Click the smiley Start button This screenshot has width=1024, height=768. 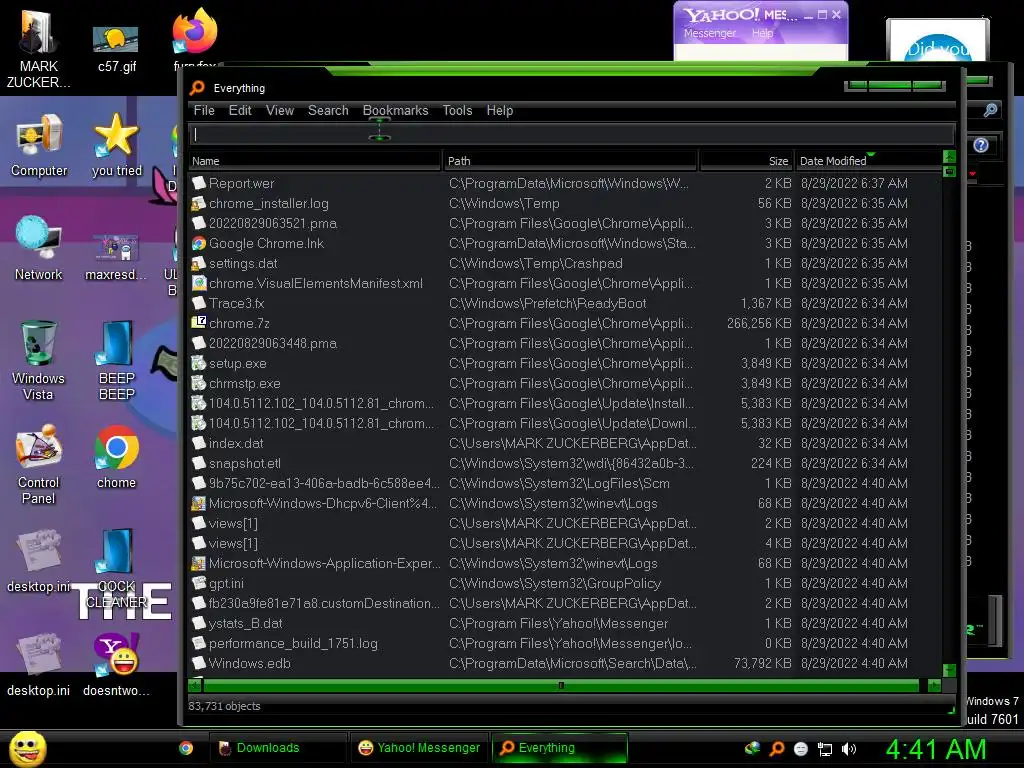[27, 748]
